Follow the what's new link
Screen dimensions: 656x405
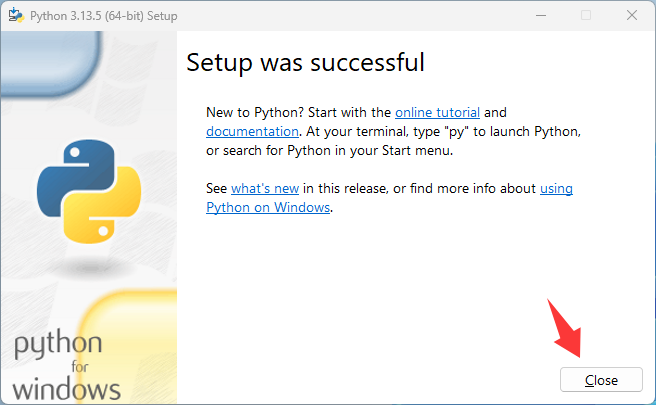point(265,188)
